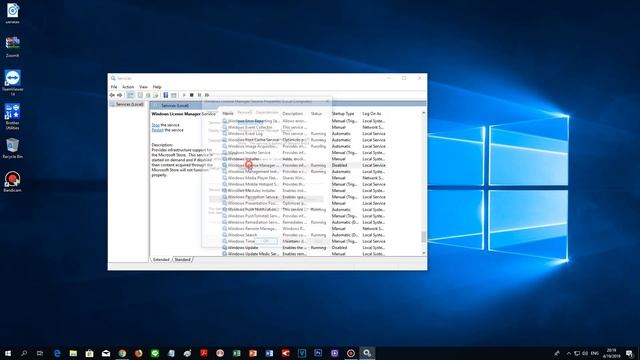Image resolution: width=640 pixels, height=360 pixels.
Task: Show hidden system tray icons
Action: 569,353
